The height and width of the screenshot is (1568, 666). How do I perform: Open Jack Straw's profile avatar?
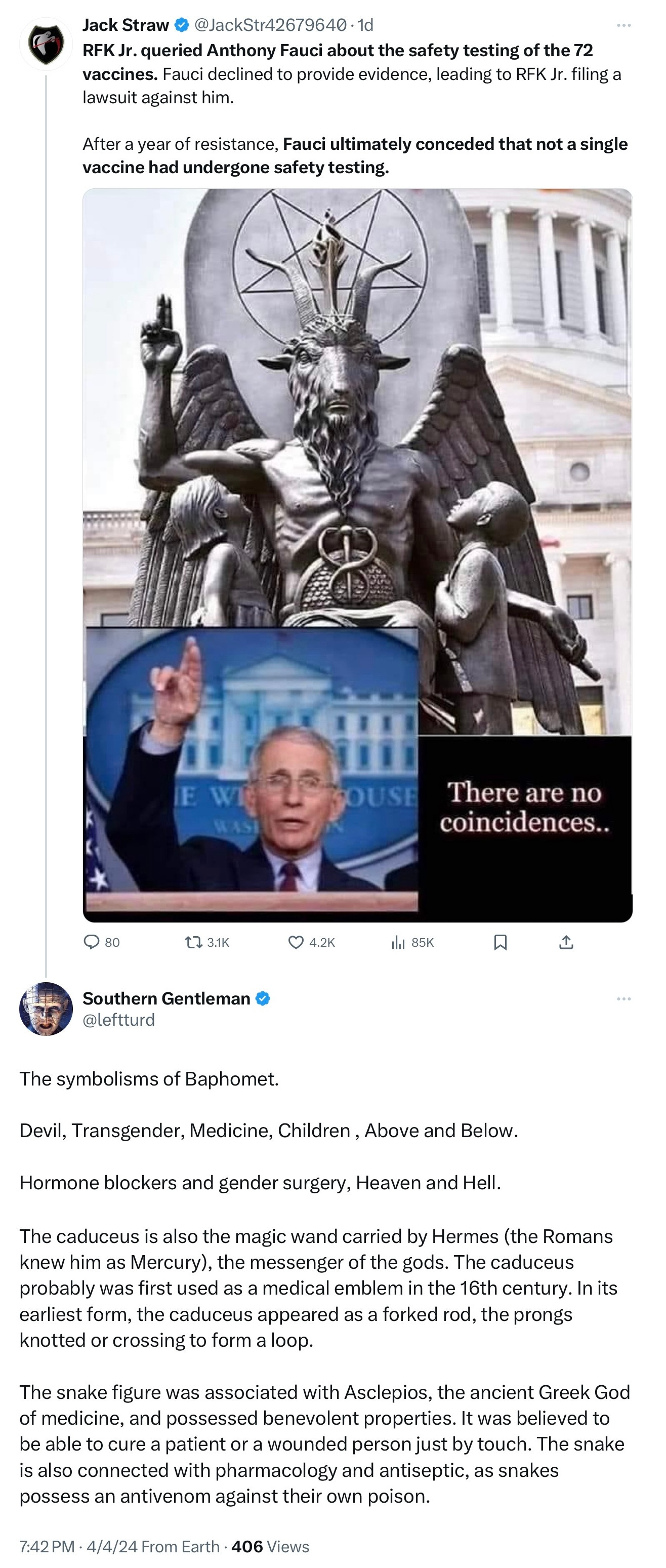[x=46, y=44]
